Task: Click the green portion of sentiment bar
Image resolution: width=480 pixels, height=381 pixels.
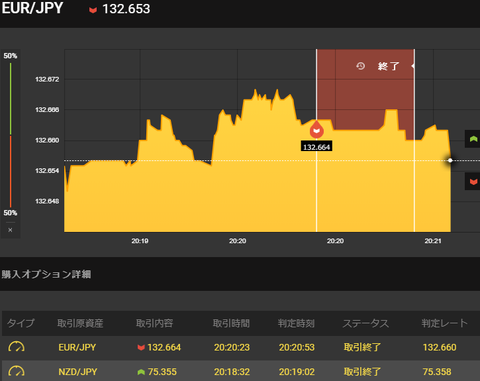Action: [10, 99]
